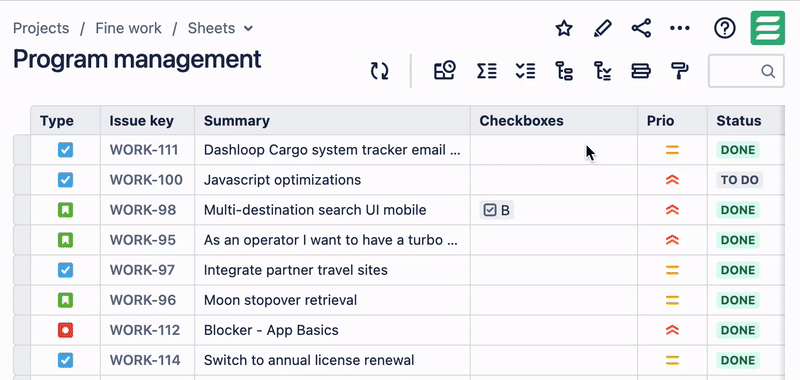Open the paint roller formatting icon
The width and height of the screenshot is (800, 380).
pyautogui.click(x=680, y=71)
